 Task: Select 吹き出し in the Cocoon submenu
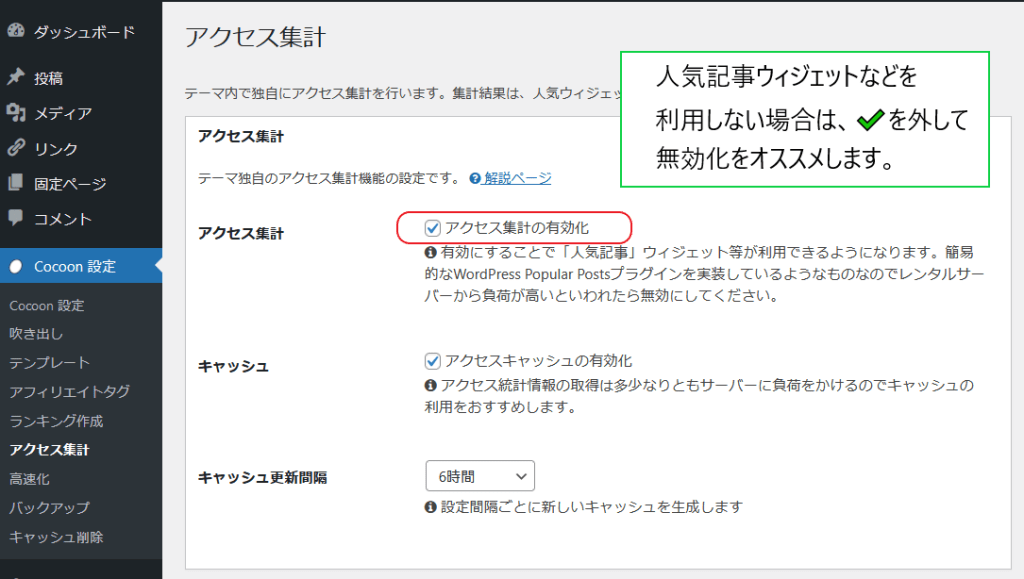click(36, 334)
